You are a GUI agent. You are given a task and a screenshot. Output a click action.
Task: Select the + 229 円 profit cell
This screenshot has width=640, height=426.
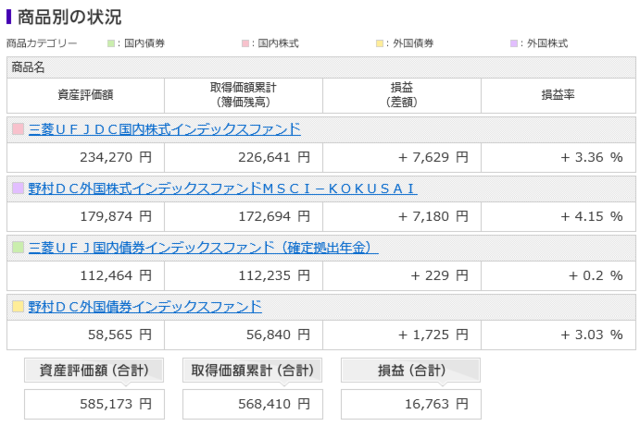pos(402,275)
